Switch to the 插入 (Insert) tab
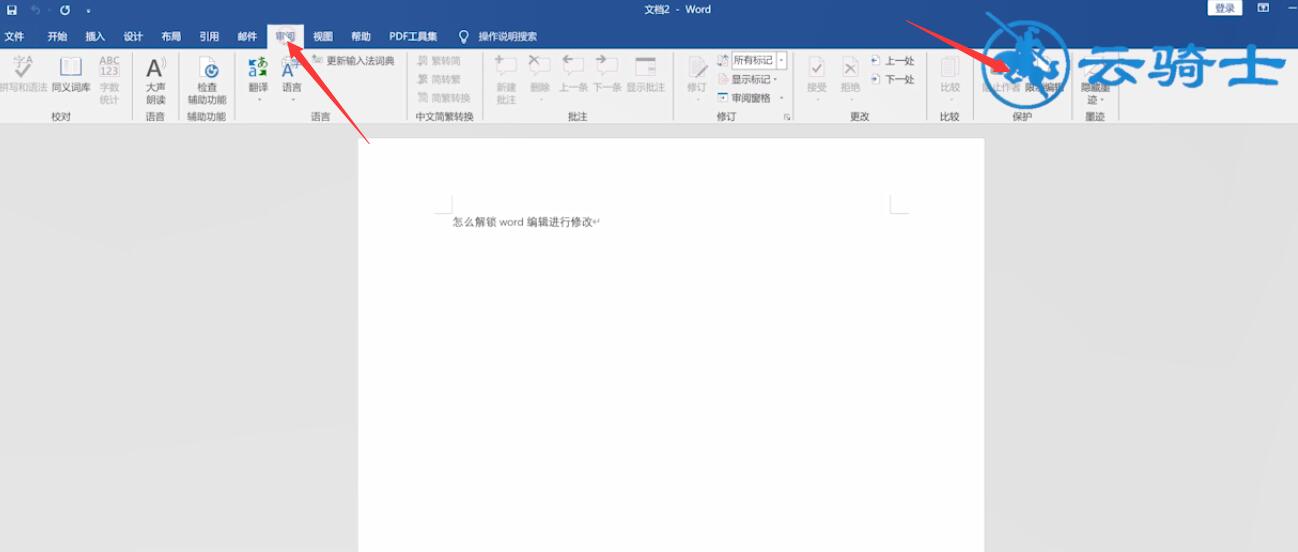Viewport: 1298px width, 552px height. (x=95, y=37)
